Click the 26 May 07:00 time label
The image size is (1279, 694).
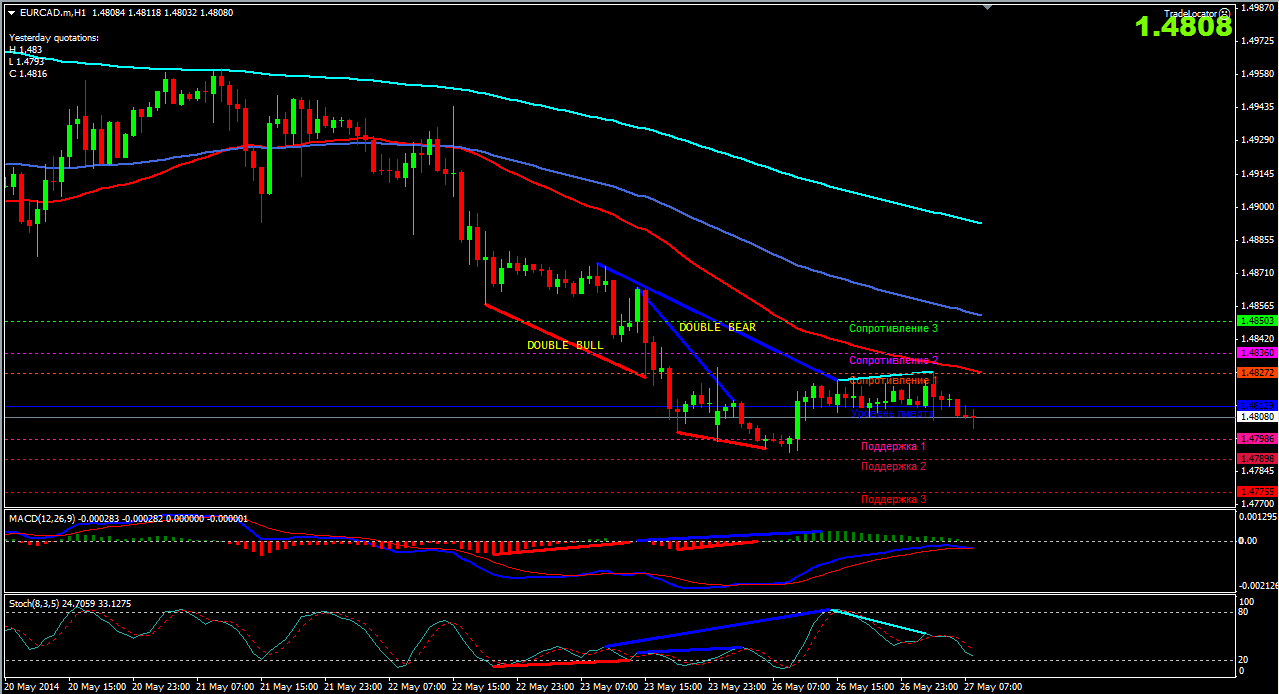(x=801, y=687)
